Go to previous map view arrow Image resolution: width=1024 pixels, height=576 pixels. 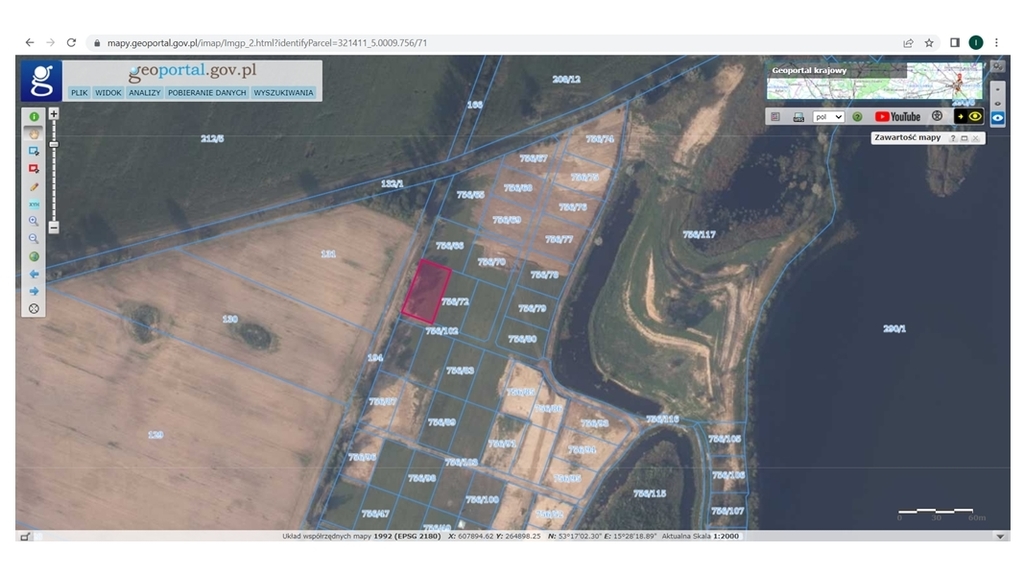pyautogui.click(x=34, y=273)
